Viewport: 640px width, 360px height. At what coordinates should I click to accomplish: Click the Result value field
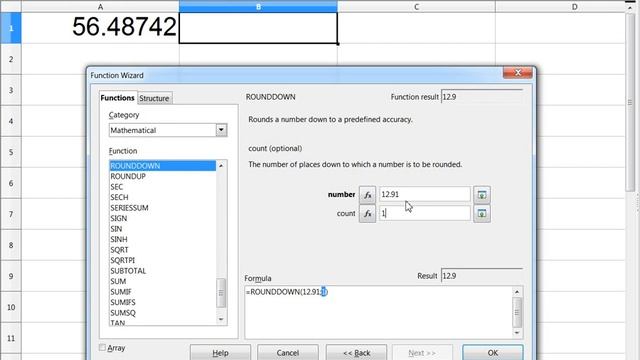[x=482, y=276]
